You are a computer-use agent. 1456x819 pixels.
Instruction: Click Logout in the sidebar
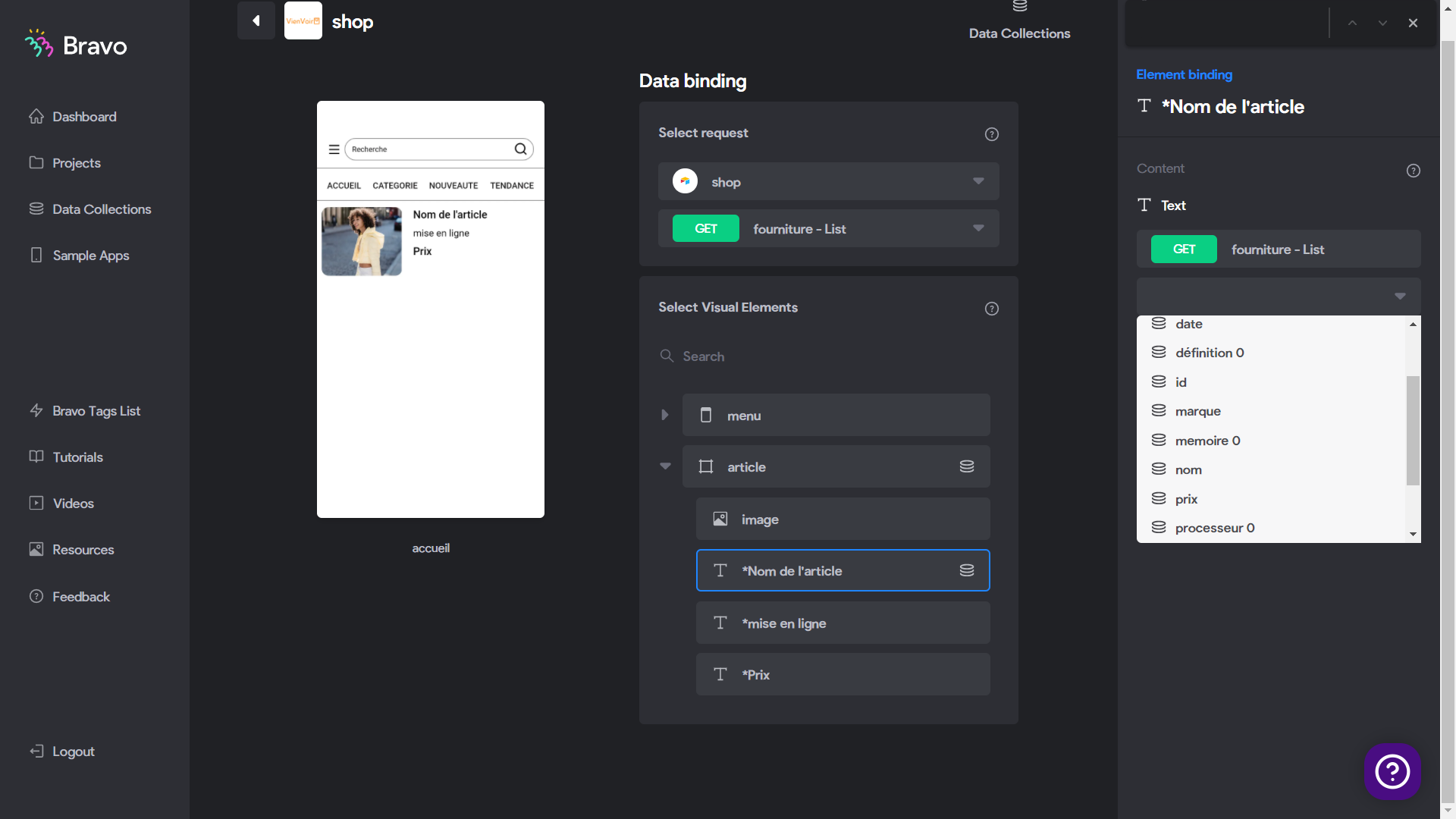[x=73, y=752]
